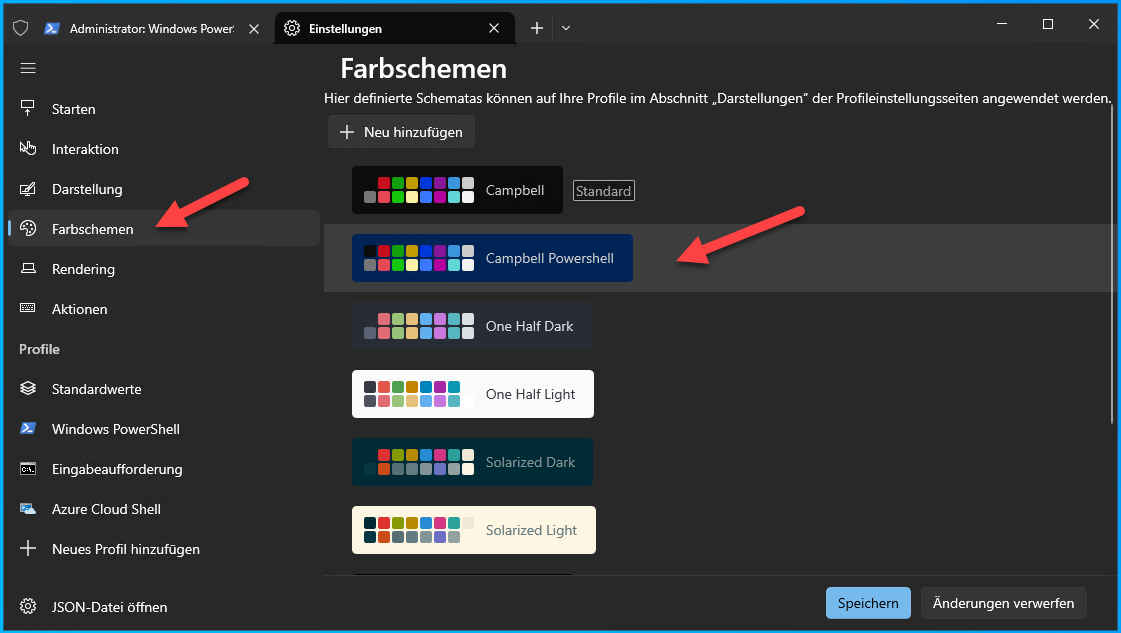Expand the new tab profile dropdown
Viewport: 1121px width, 633px height.
point(566,28)
